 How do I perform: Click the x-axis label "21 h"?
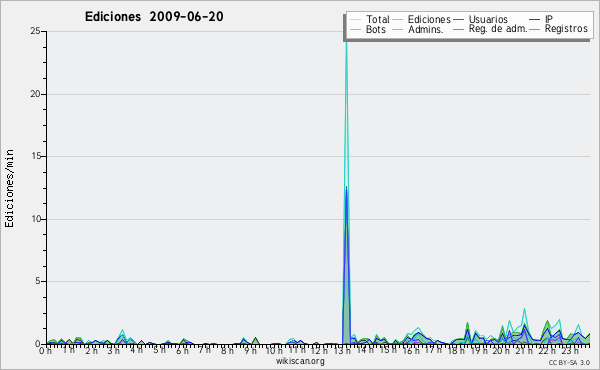pos(524,350)
